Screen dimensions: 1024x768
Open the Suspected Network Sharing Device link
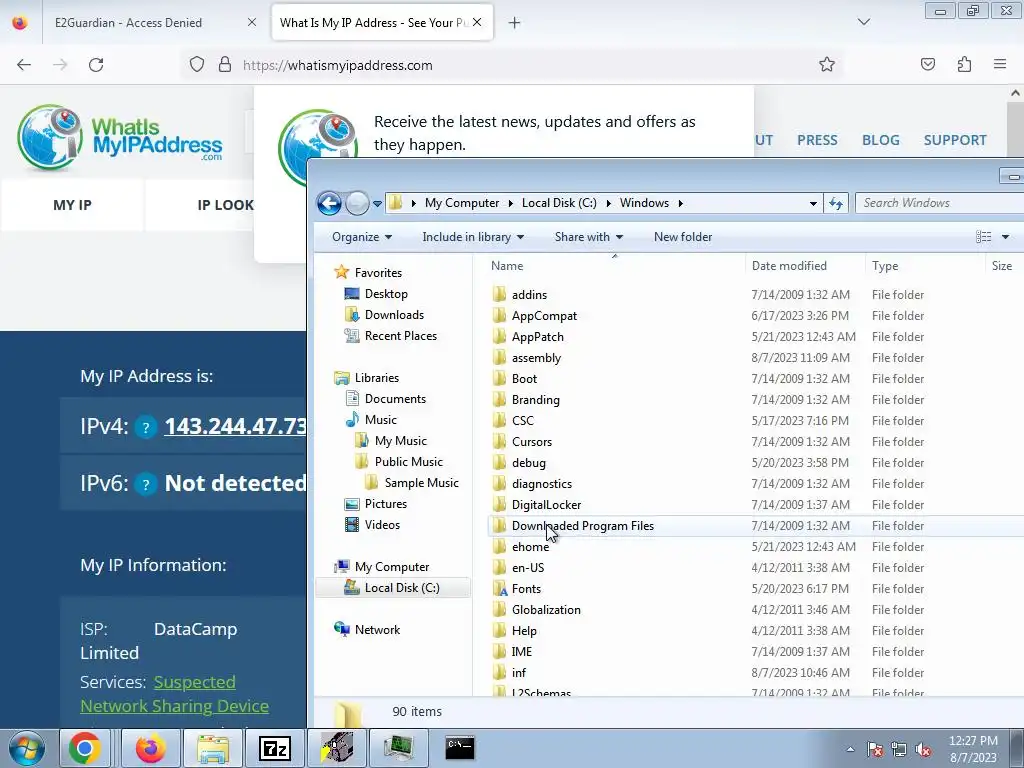coord(174,694)
